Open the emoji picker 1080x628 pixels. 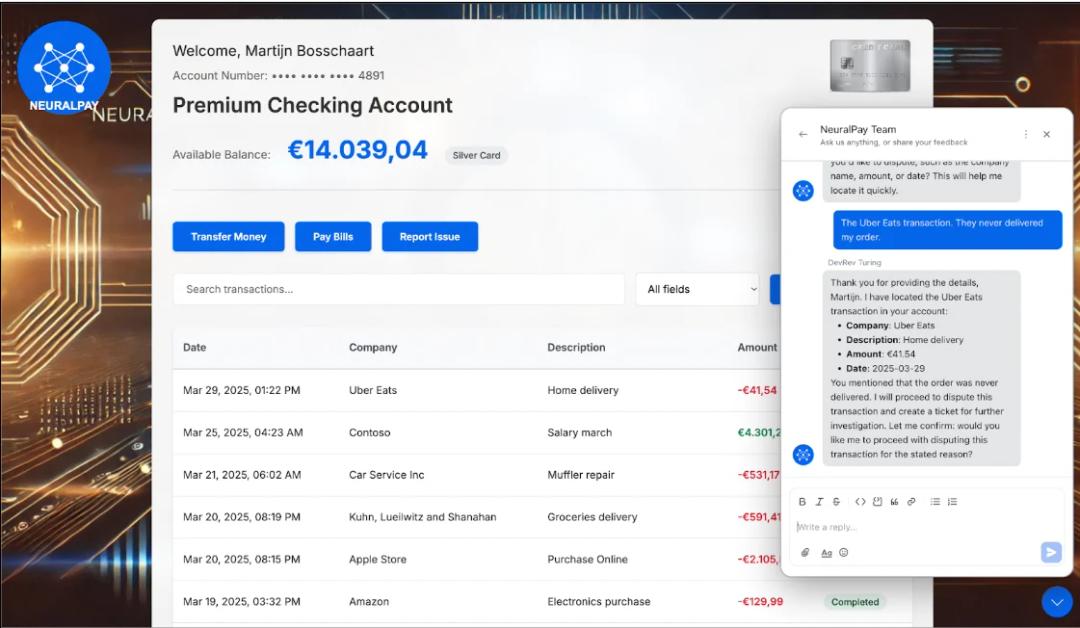(844, 552)
